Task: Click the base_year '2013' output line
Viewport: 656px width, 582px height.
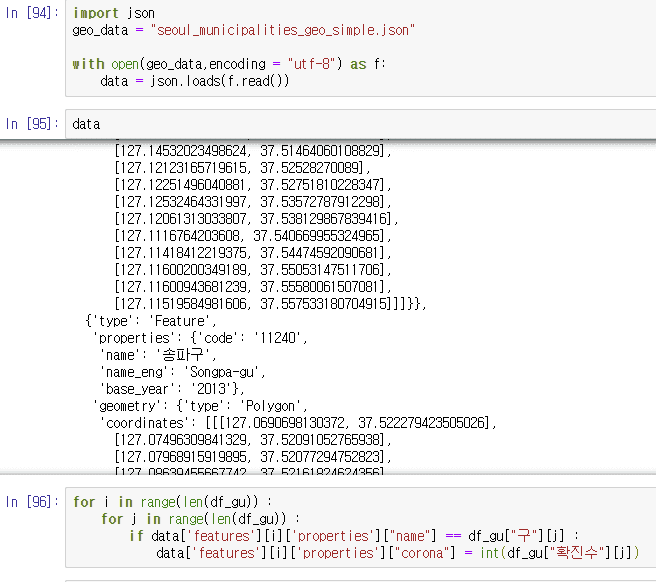Action: click(171, 388)
